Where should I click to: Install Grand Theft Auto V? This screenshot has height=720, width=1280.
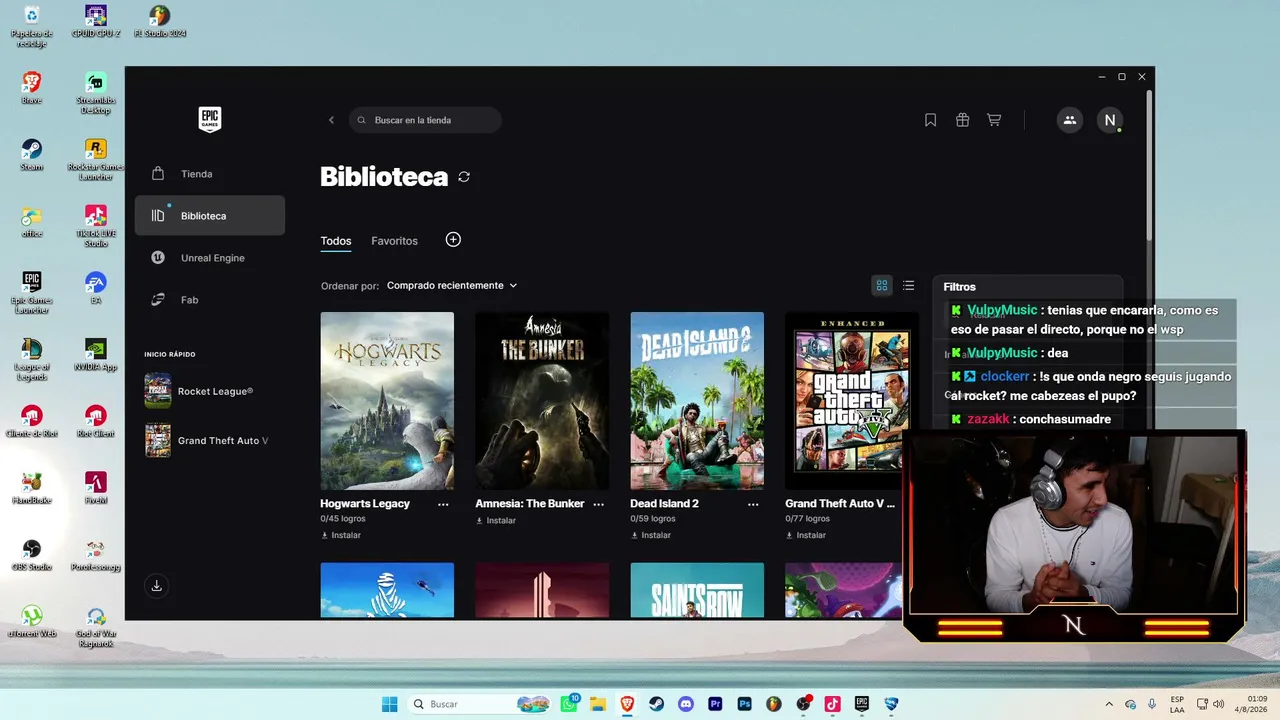pos(806,535)
